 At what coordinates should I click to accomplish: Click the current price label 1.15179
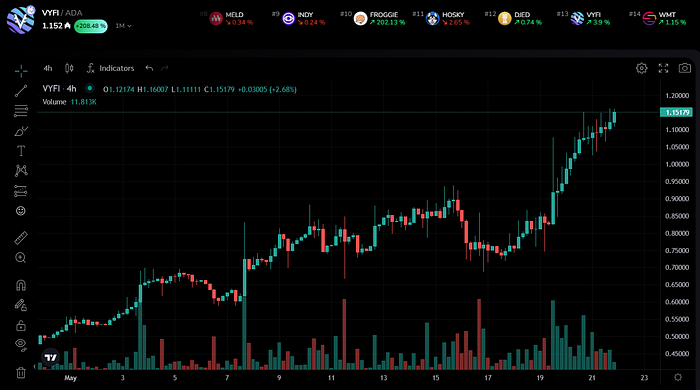[676, 112]
